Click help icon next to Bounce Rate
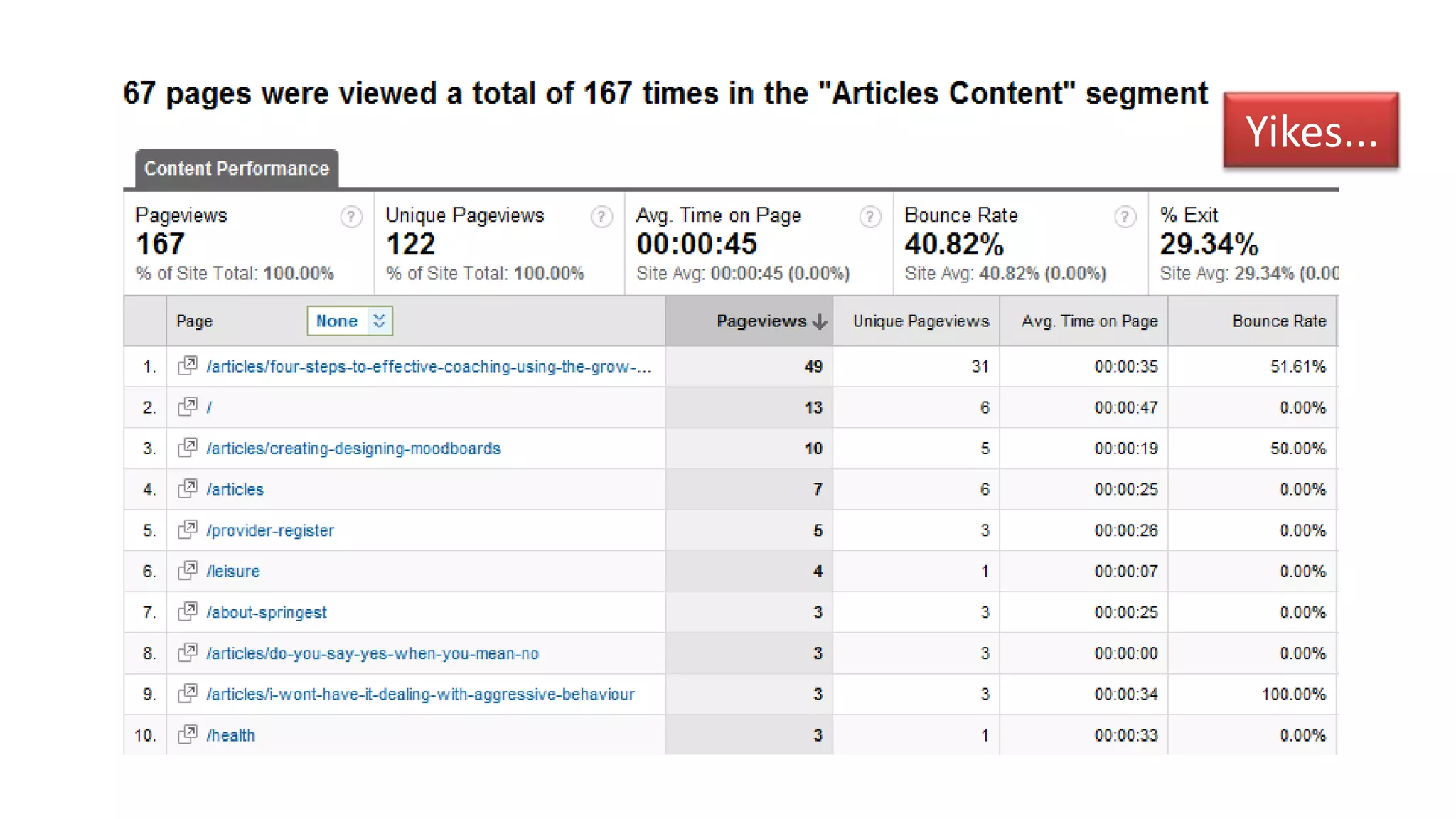 click(x=1125, y=217)
